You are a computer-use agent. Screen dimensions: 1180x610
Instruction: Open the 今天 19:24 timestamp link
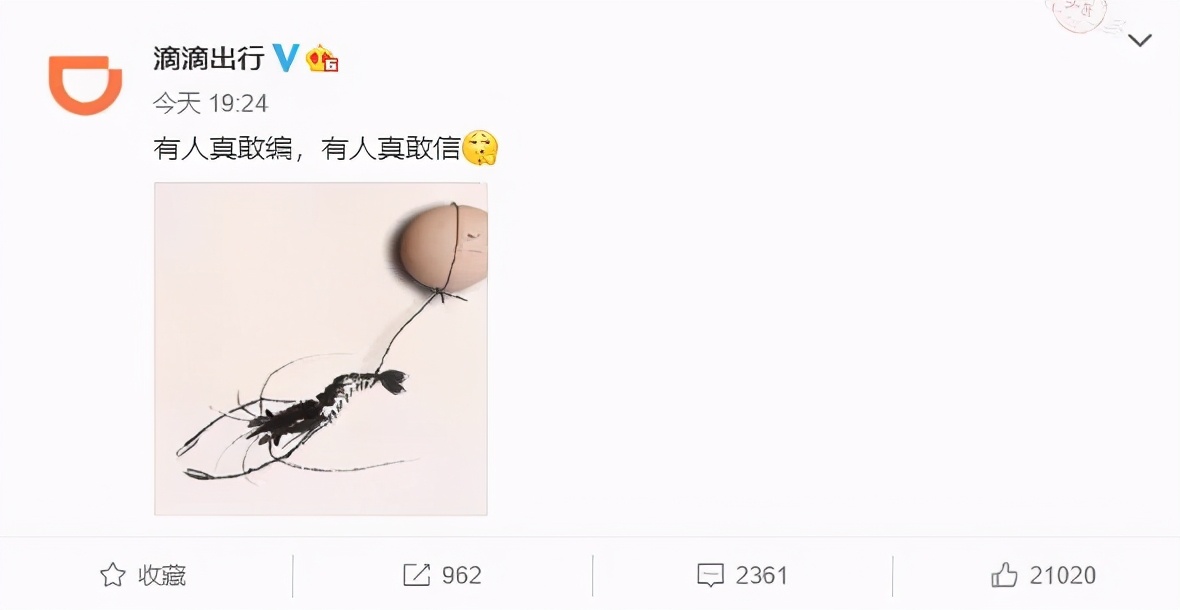pos(211,103)
